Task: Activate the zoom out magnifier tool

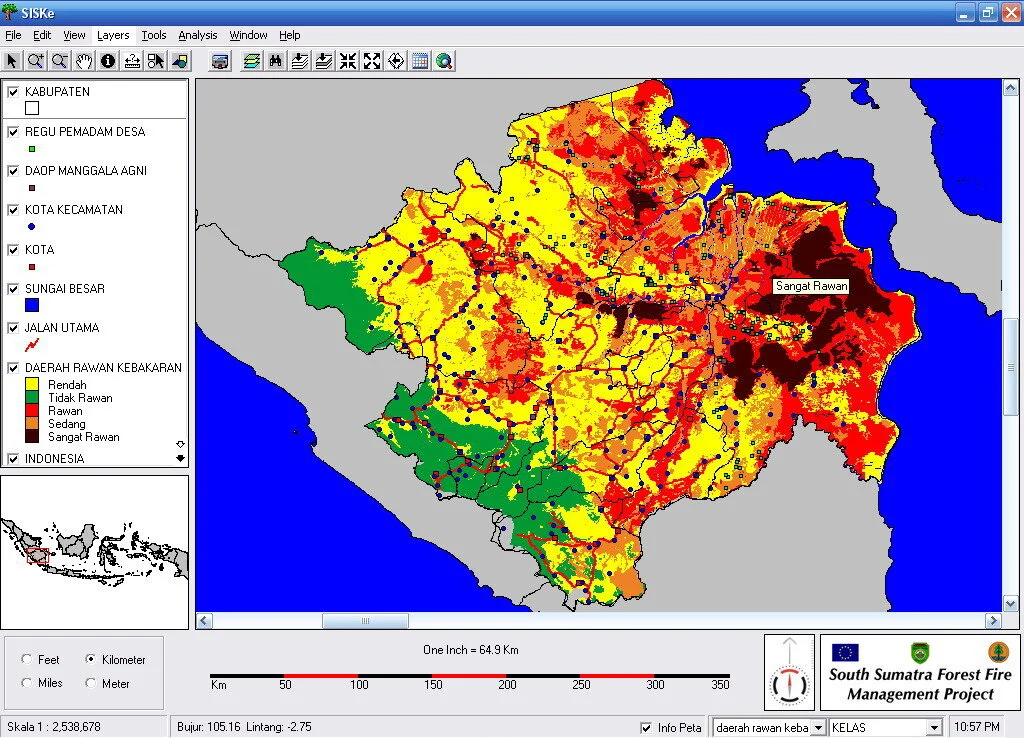Action: point(60,61)
